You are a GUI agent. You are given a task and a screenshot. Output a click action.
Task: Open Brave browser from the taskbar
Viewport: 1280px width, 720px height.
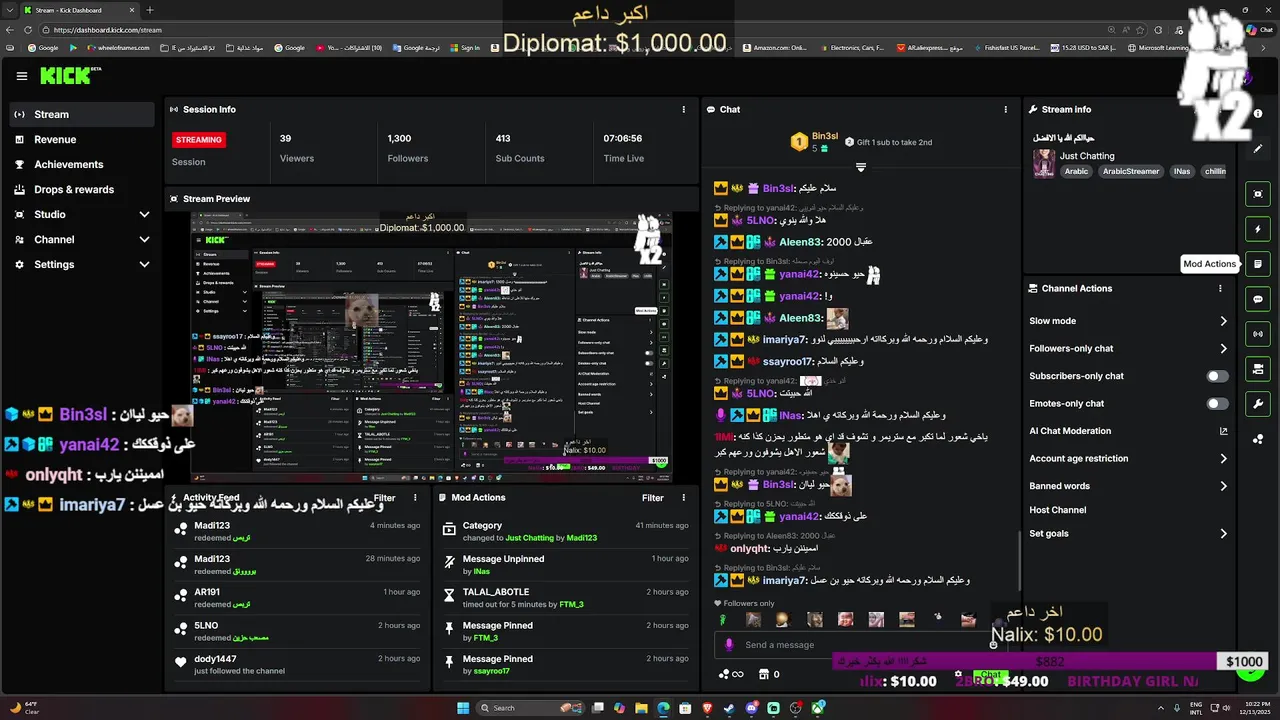click(x=708, y=708)
